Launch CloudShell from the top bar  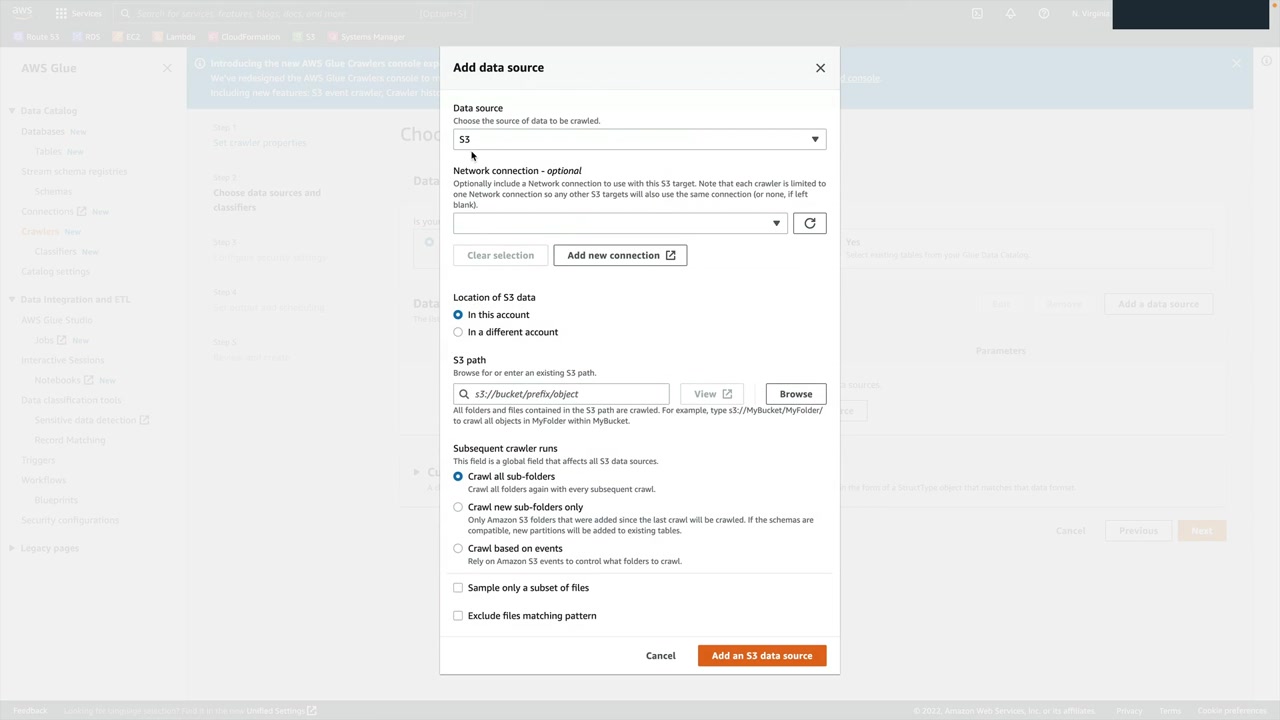coord(977,13)
